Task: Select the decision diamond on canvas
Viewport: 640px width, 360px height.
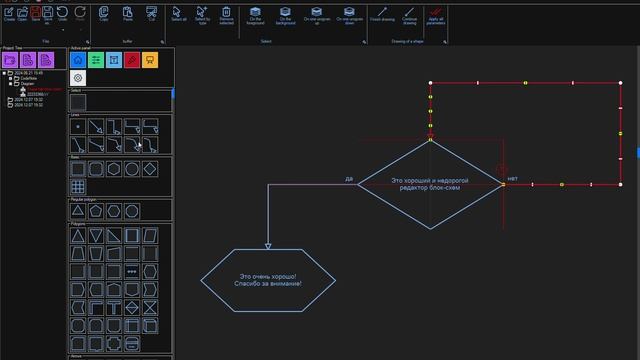Action: (430, 184)
